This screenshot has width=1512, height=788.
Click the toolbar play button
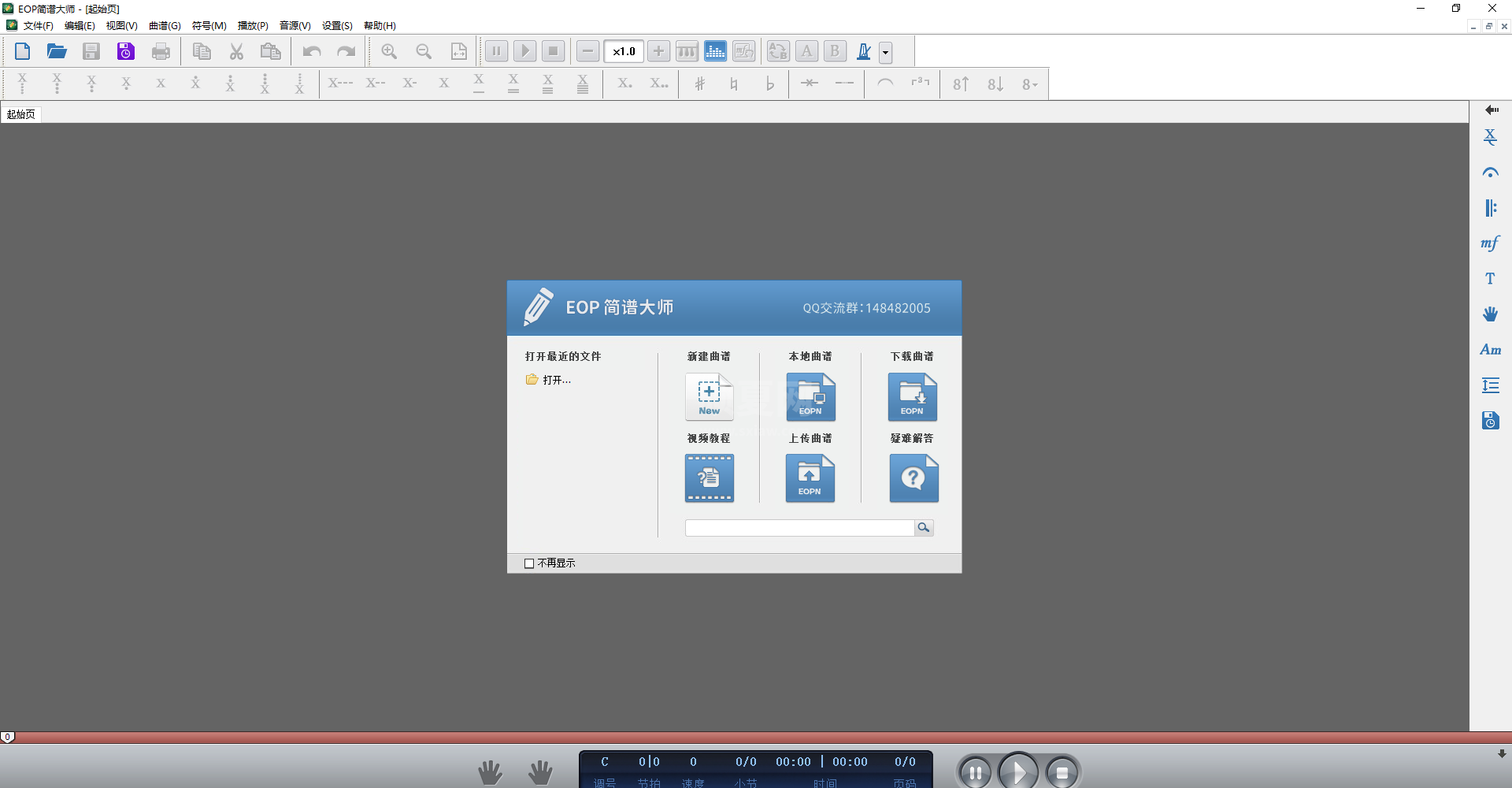524,52
